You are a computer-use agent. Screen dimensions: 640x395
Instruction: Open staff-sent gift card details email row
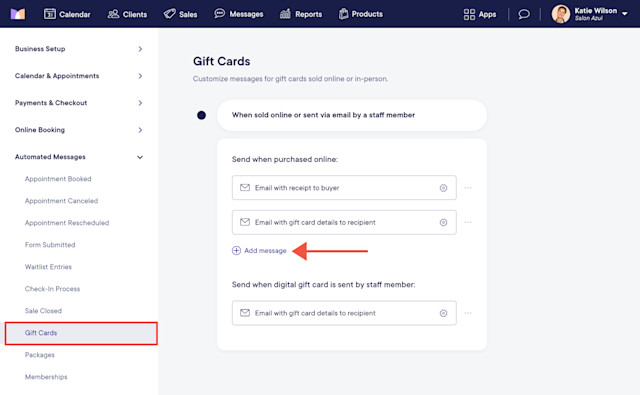tap(344, 313)
